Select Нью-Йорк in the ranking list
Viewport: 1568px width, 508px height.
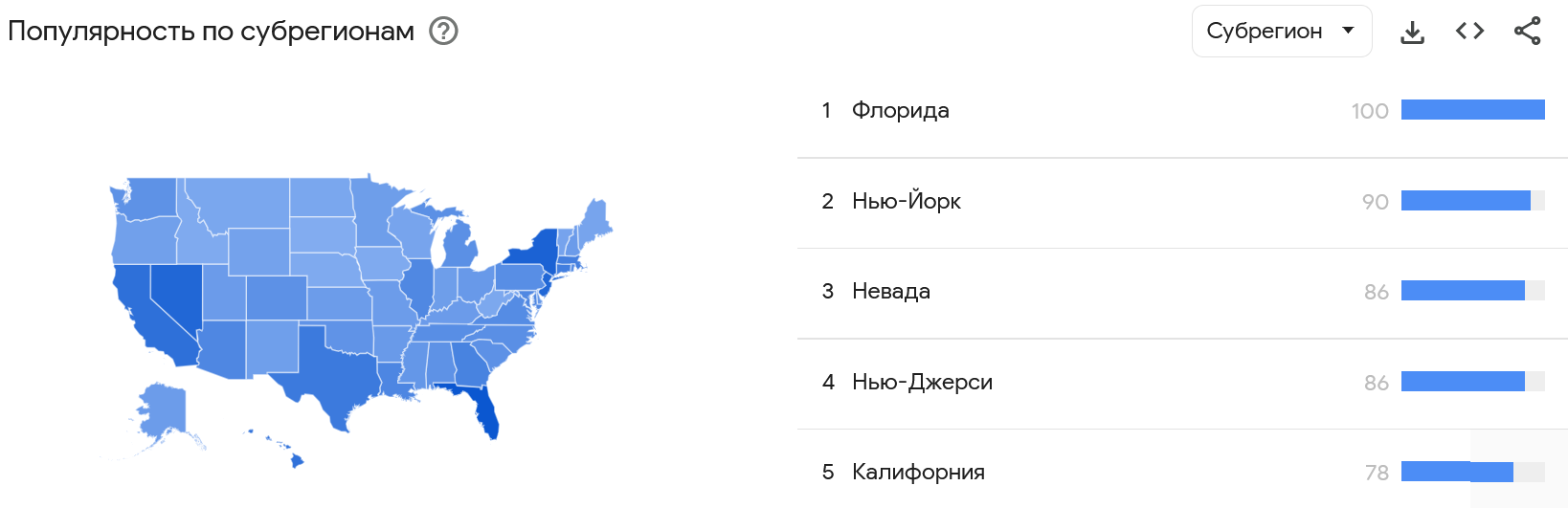point(907,201)
